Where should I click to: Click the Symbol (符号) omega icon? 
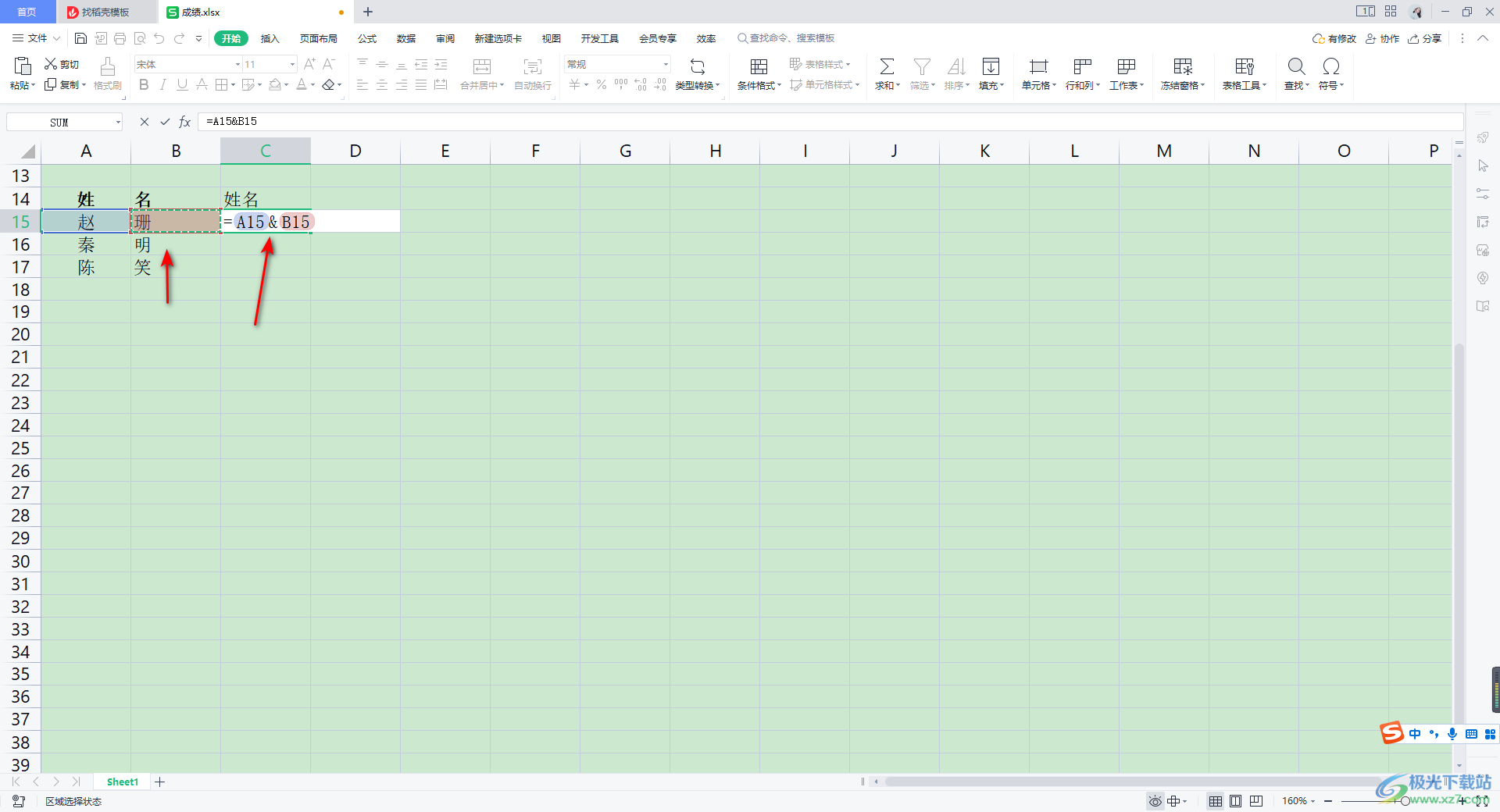(x=1331, y=66)
